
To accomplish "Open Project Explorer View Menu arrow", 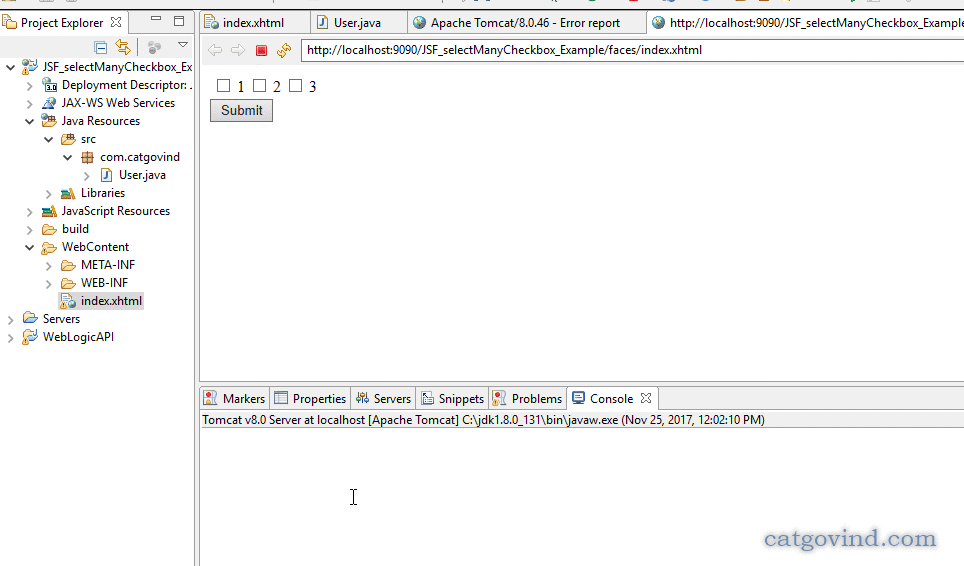I will coord(183,45).
